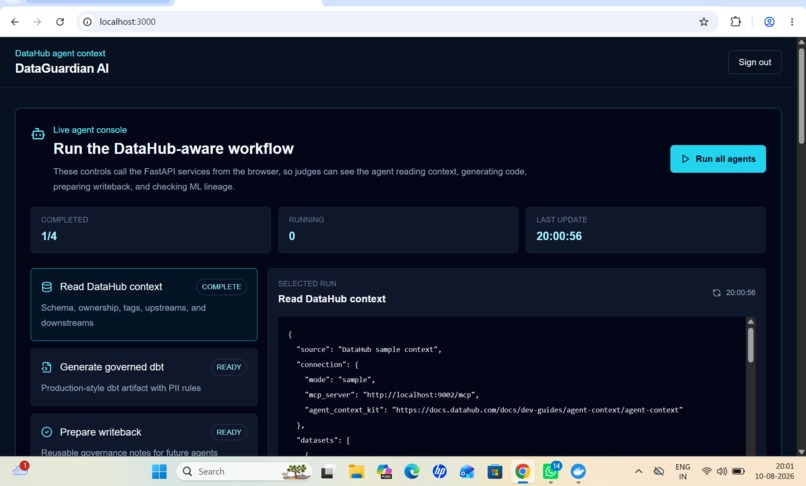Click the battery tray icon
806x486 pixels.
coord(738,471)
